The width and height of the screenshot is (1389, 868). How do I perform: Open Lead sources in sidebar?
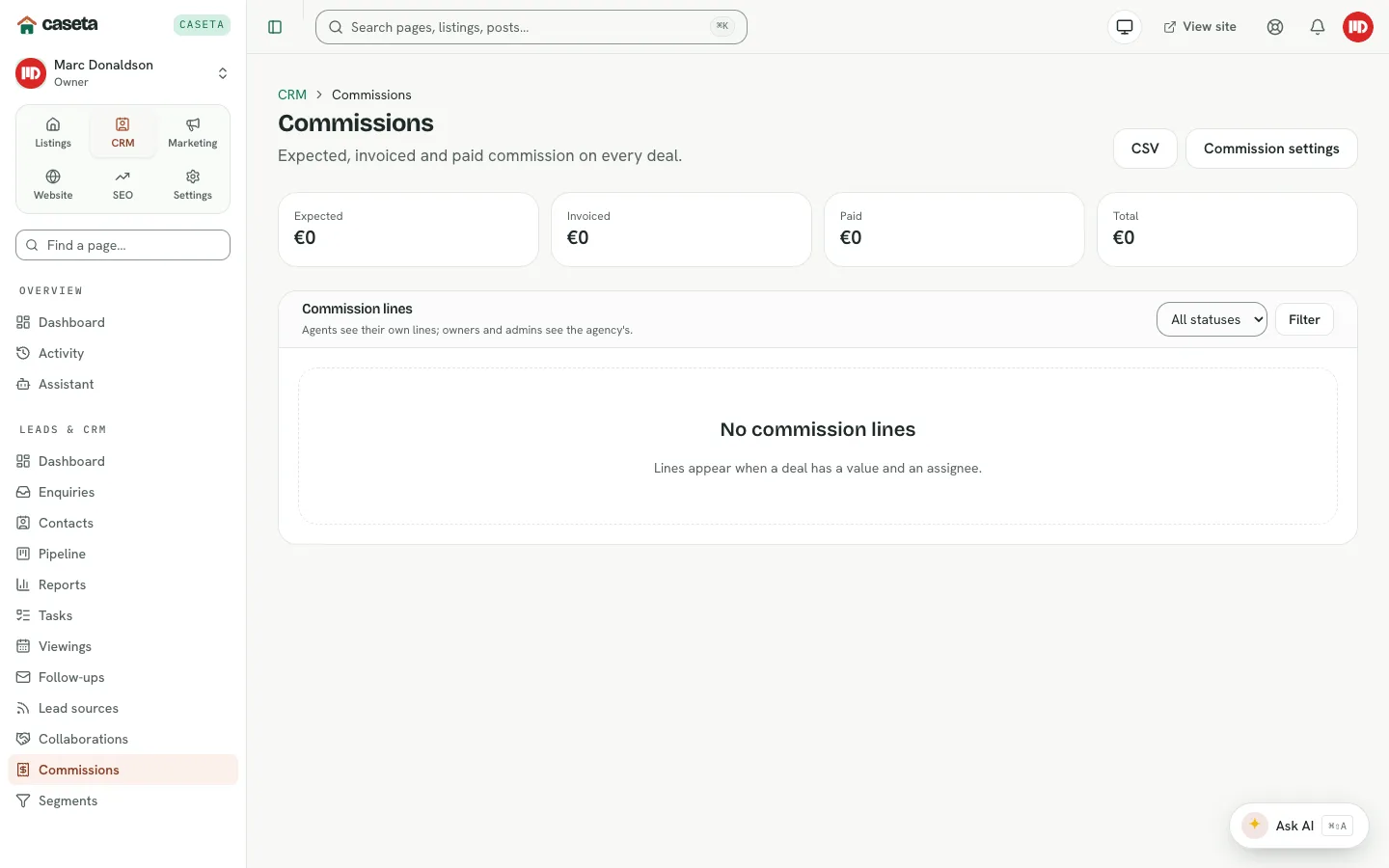tap(123, 708)
